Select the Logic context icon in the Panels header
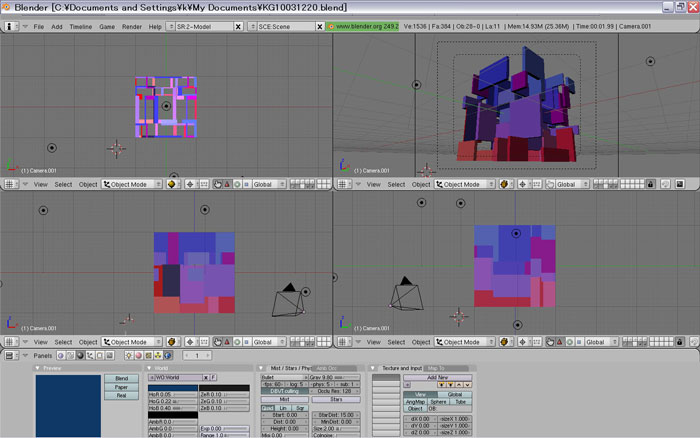Viewport: 700px width, 438px height. (61, 356)
